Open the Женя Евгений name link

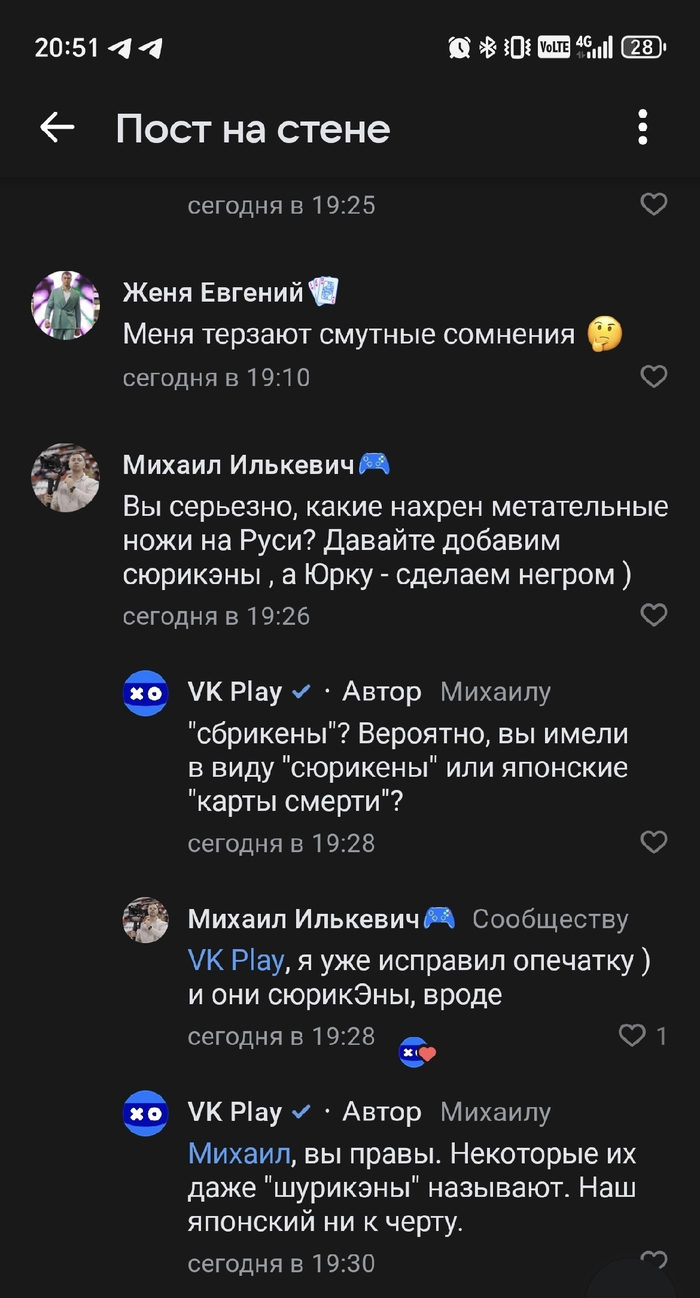(212, 292)
